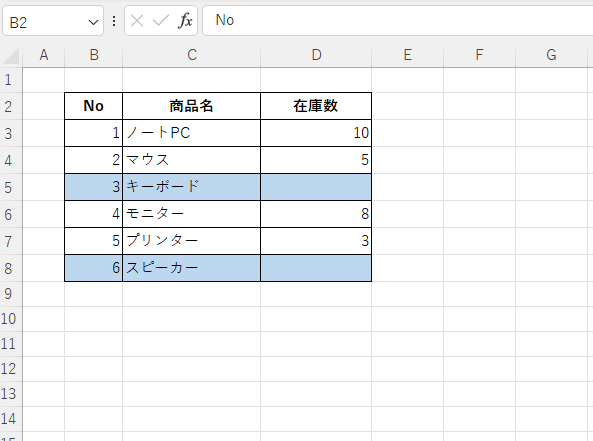593x441 pixels.
Task: Select row 5 header
Action: 9,188
